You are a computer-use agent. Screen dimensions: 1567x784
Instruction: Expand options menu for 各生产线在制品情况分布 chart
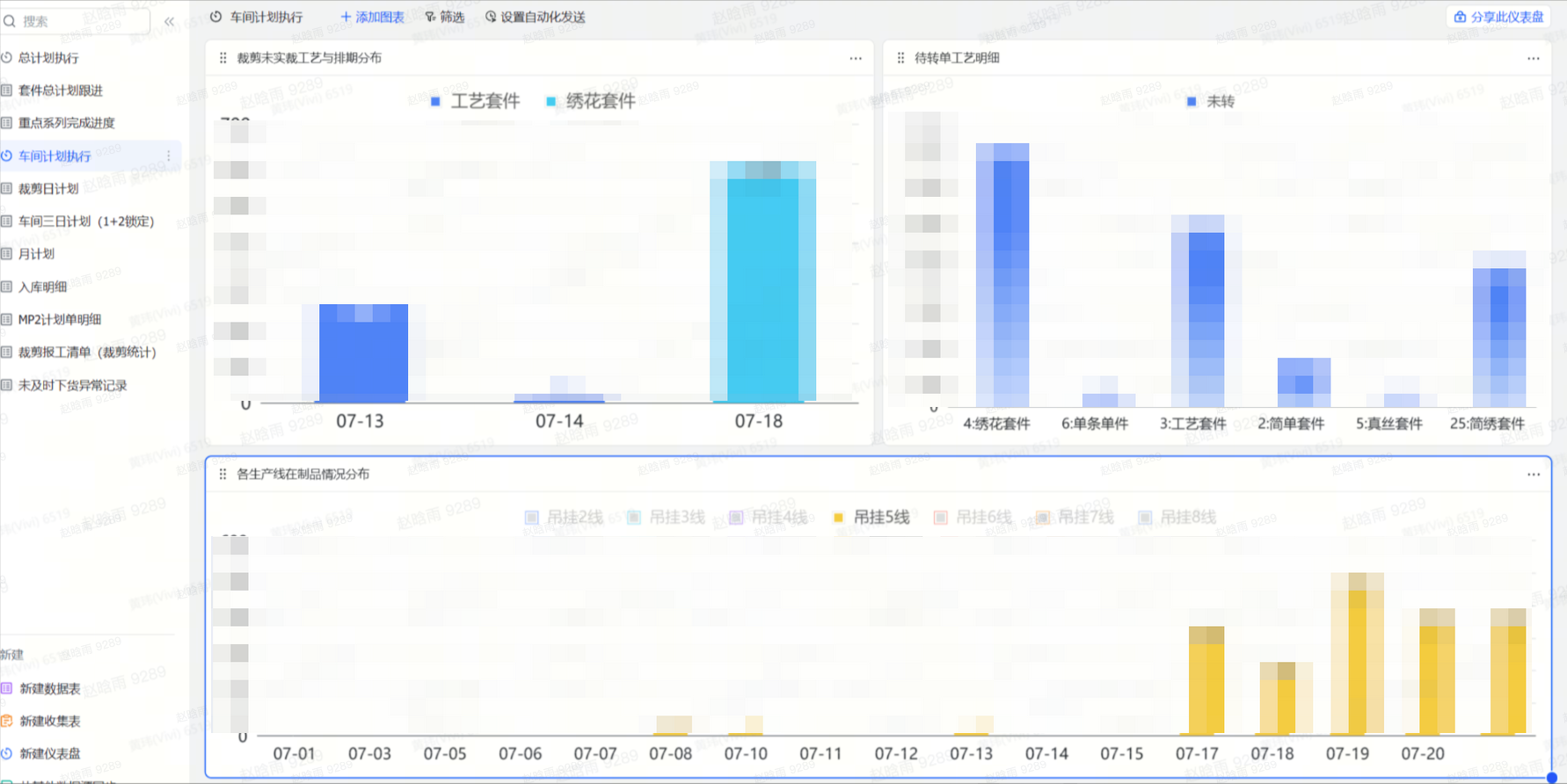coord(1533,475)
